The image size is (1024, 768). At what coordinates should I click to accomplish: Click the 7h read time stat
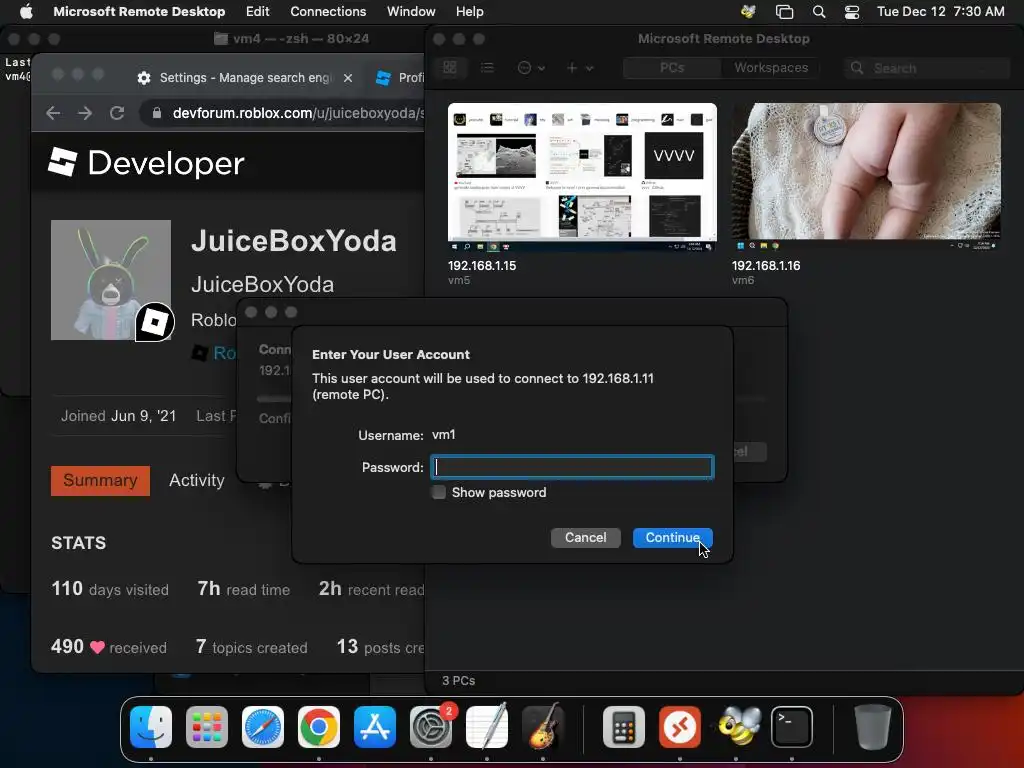tap(244, 589)
